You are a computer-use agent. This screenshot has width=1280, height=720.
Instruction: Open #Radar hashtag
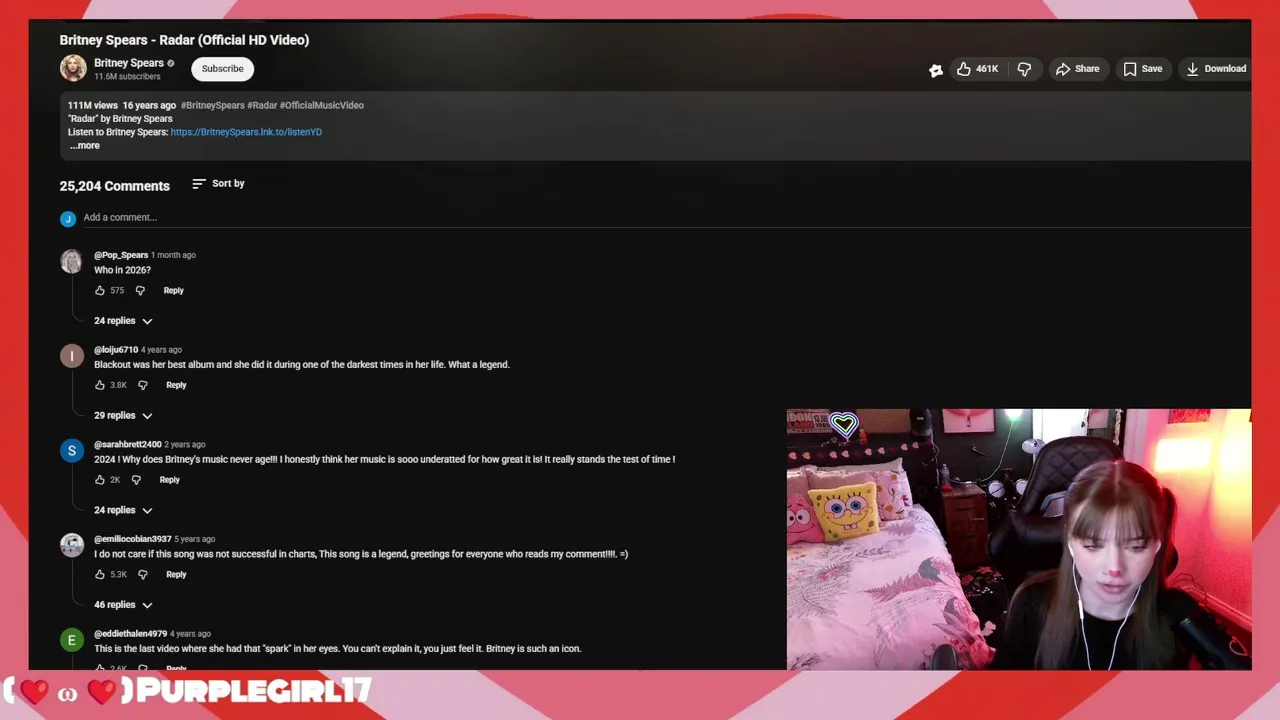tap(262, 105)
